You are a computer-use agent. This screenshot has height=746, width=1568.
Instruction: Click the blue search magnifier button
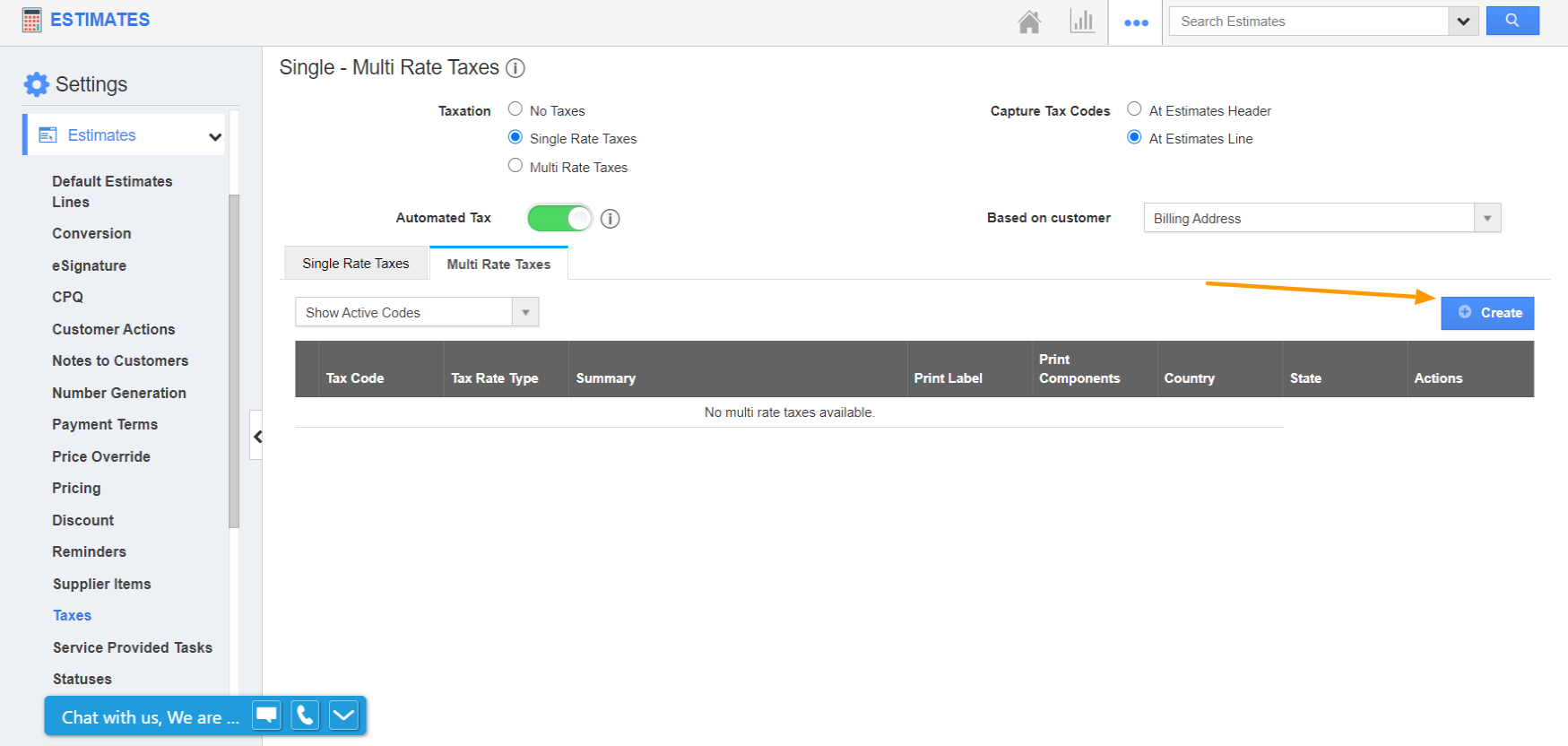click(1512, 21)
